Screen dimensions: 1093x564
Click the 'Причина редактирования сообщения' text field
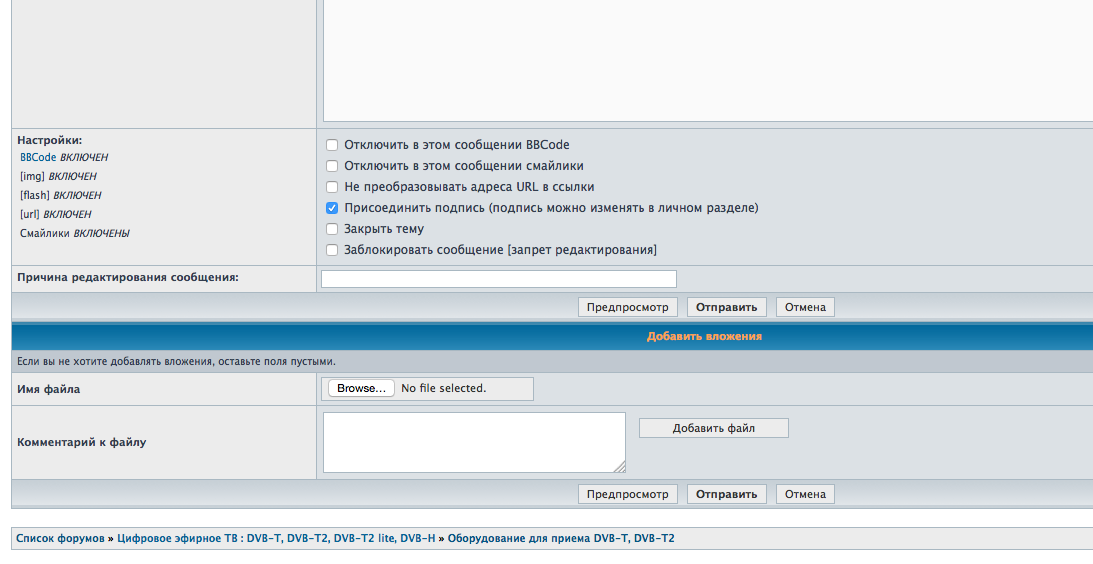498,279
